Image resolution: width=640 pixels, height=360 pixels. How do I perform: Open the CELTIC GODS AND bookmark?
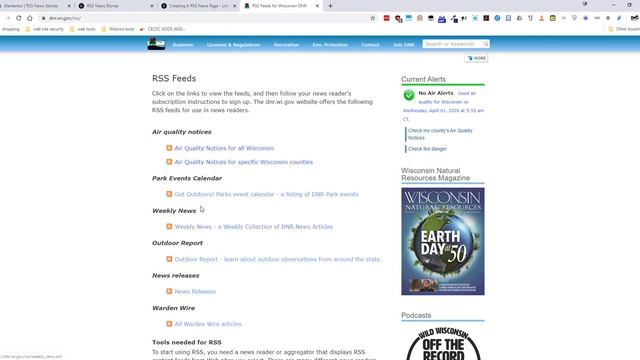click(x=162, y=29)
